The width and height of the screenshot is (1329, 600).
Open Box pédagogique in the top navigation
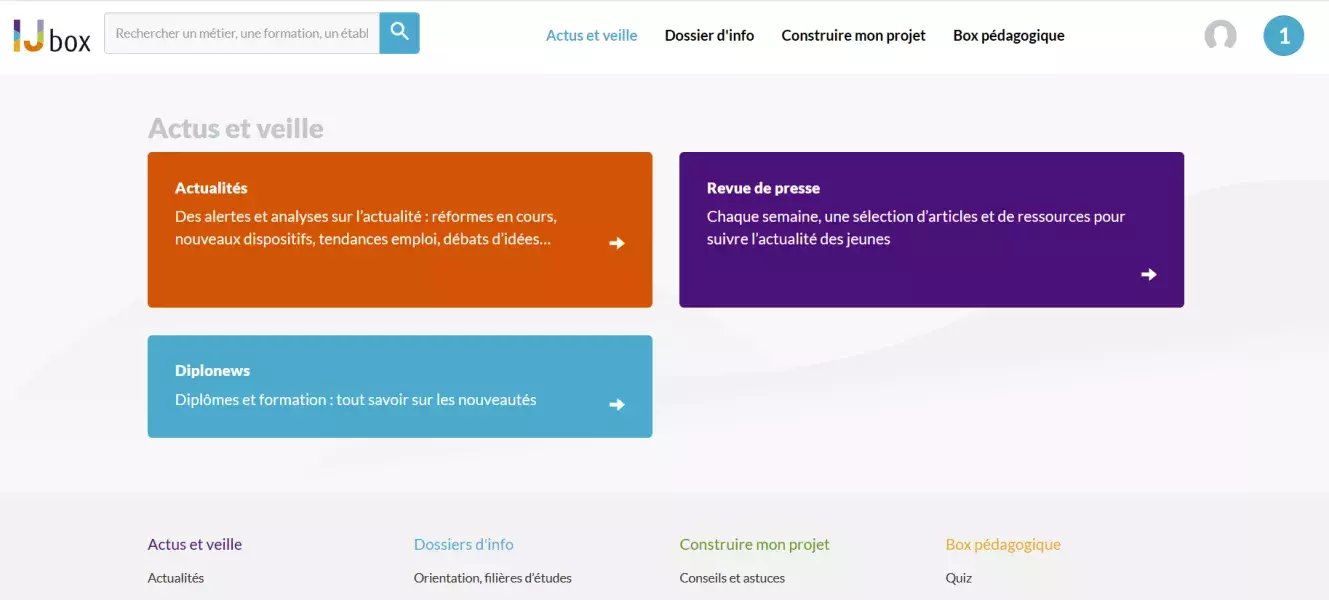(1008, 36)
